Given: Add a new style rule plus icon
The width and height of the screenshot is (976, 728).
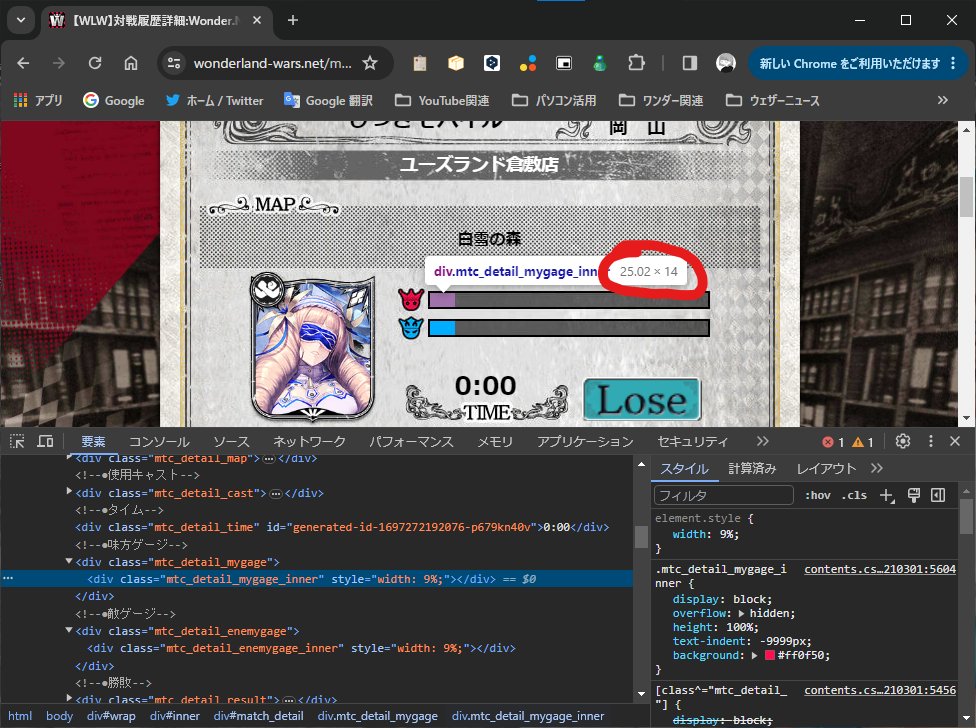Looking at the screenshot, I should (x=886, y=495).
